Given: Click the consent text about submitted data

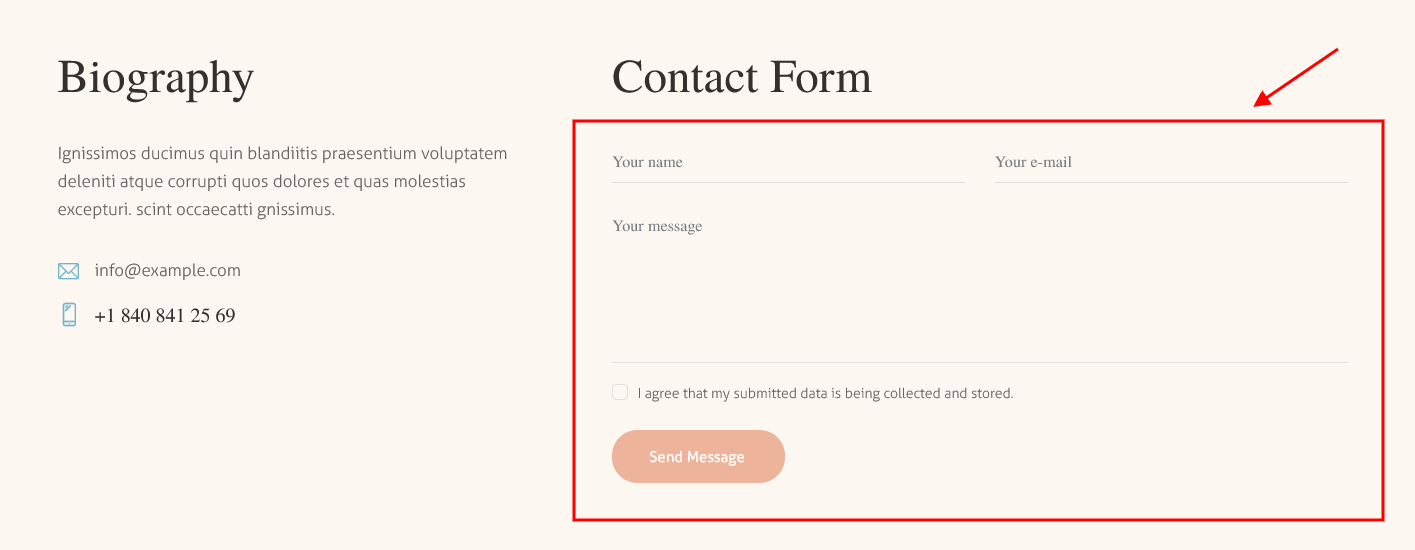Looking at the screenshot, I should point(825,393).
